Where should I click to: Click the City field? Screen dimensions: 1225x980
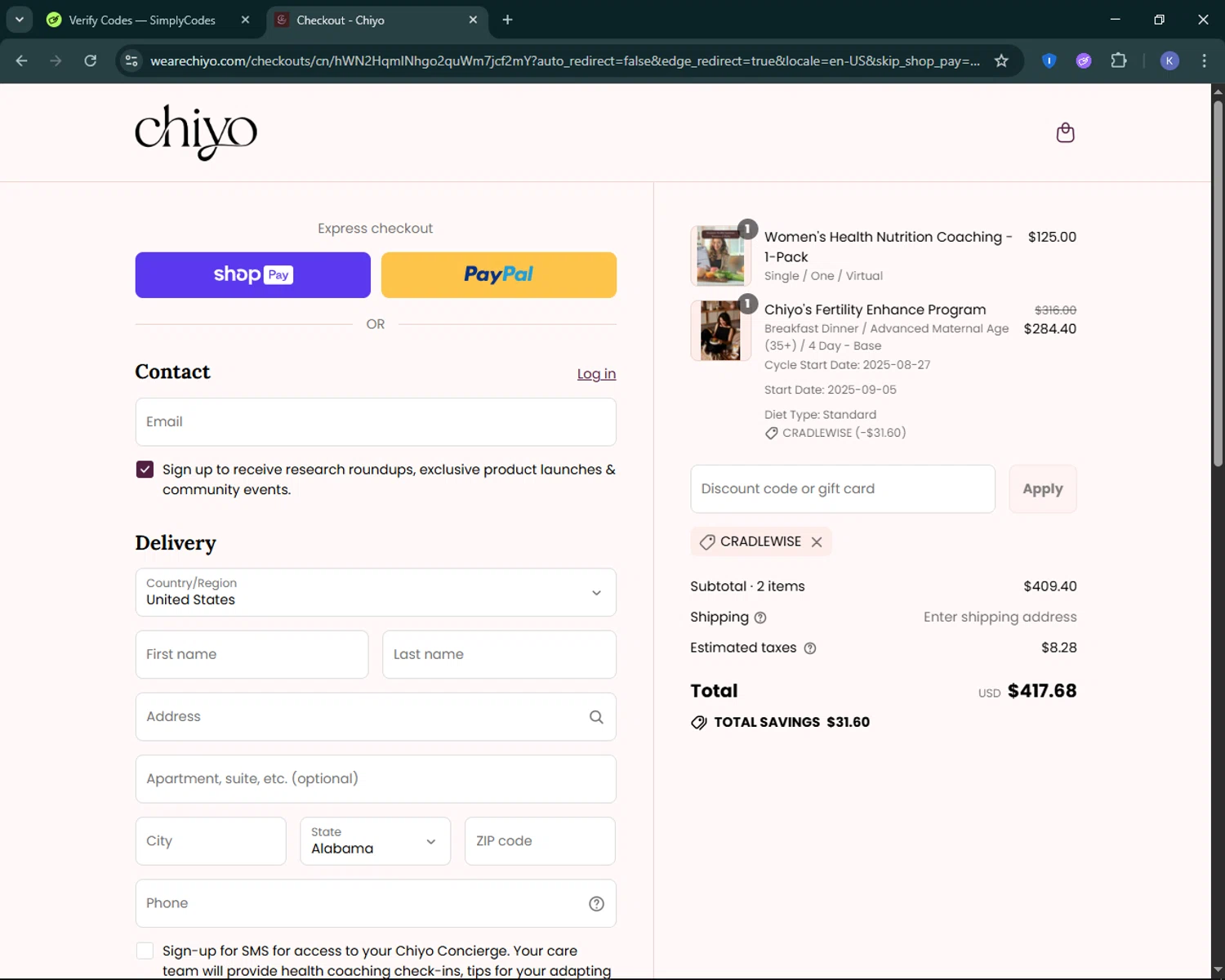(x=211, y=841)
